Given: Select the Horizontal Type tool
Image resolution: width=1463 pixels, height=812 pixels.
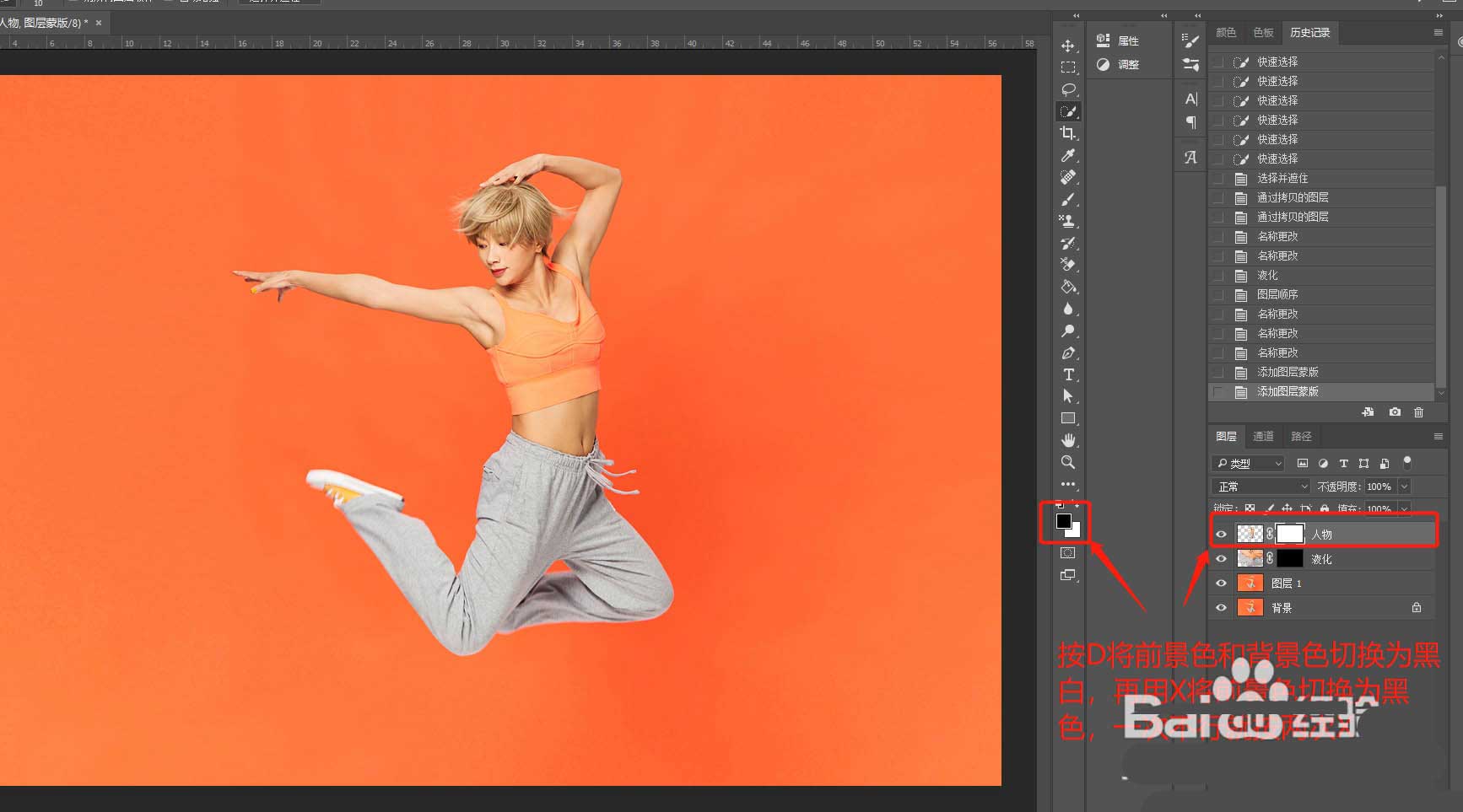Looking at the screenshot, I should click(1068, 374).
